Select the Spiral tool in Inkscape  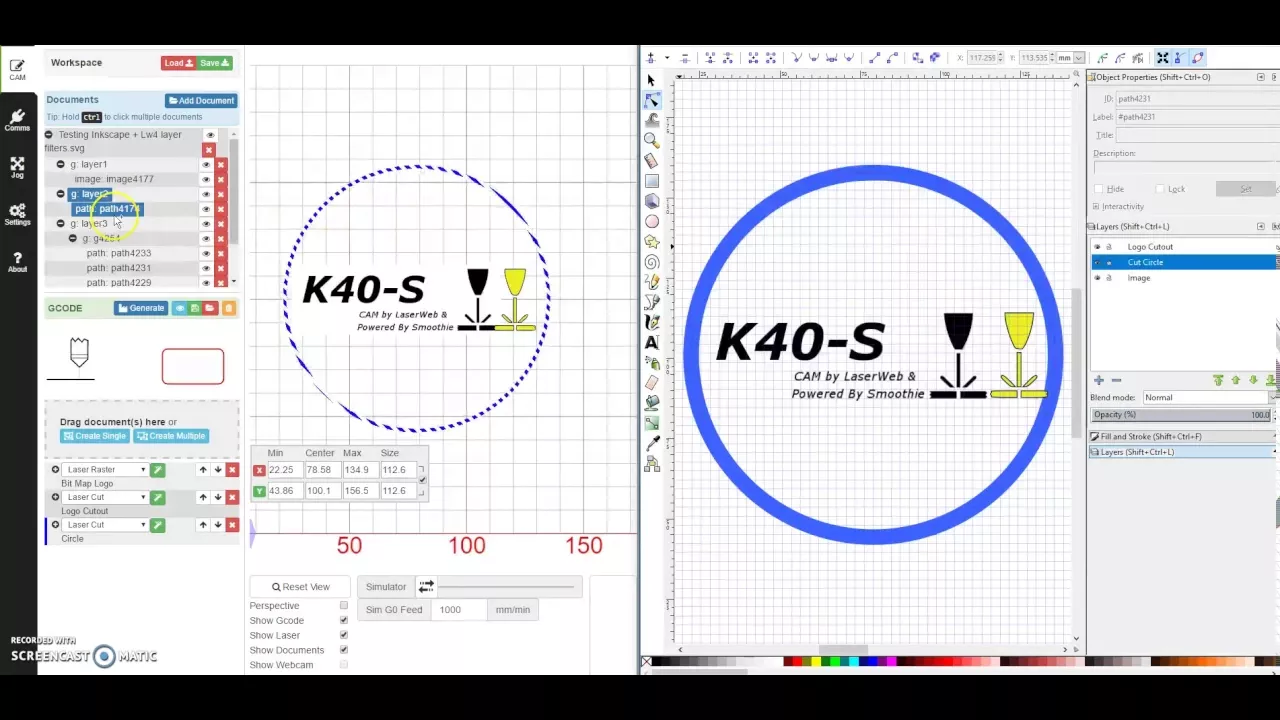[x=652, y=263]
